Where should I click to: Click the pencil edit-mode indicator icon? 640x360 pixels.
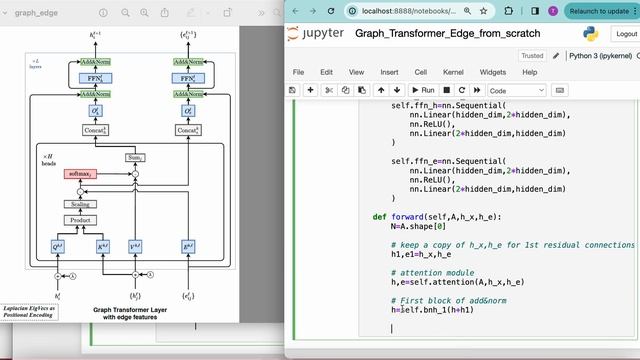[556, 56]
